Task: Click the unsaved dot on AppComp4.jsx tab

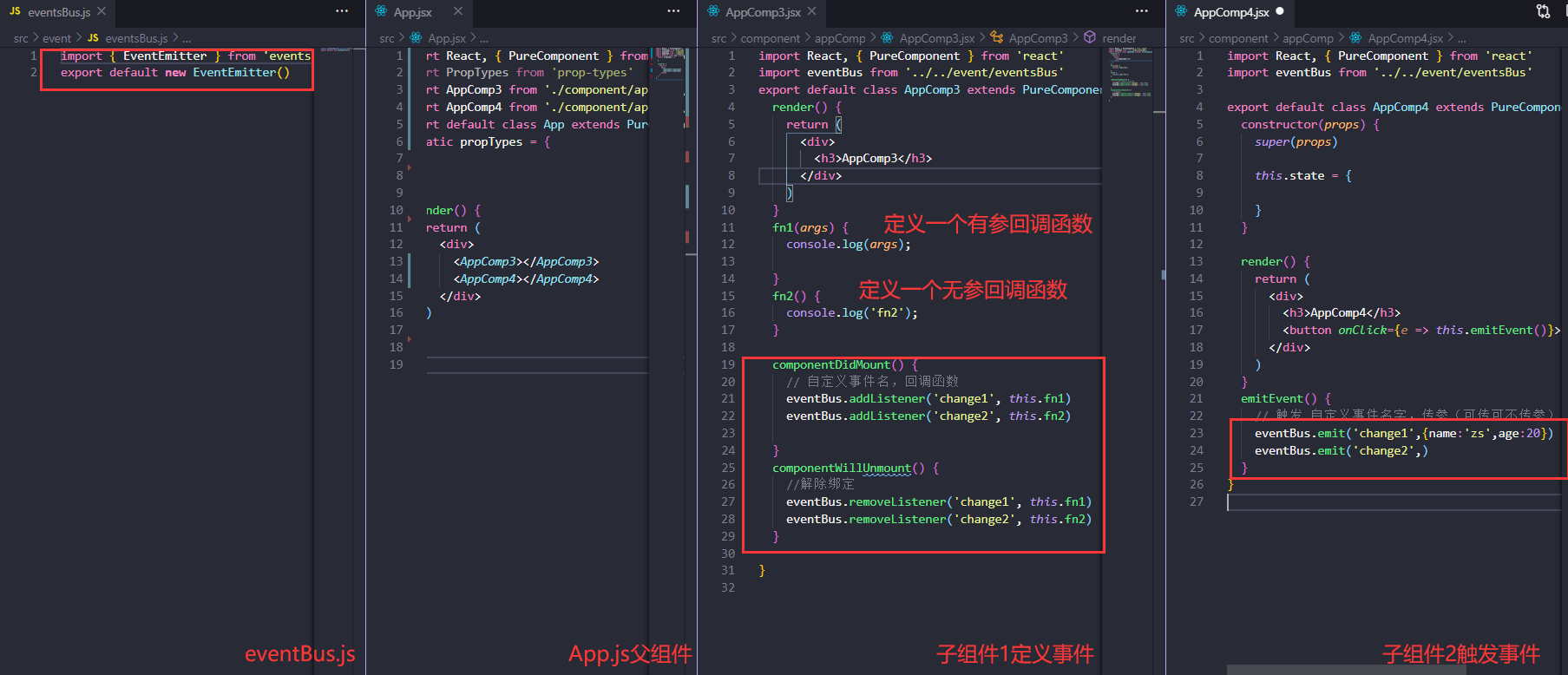Action: coord(1279,11)
